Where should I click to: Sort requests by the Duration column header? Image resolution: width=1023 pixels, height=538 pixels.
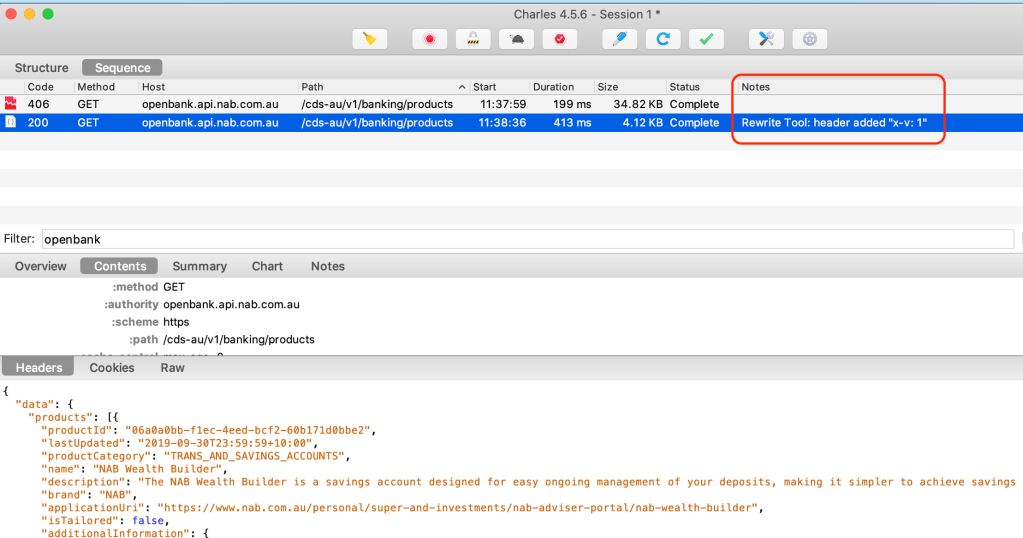click(553, 87)
